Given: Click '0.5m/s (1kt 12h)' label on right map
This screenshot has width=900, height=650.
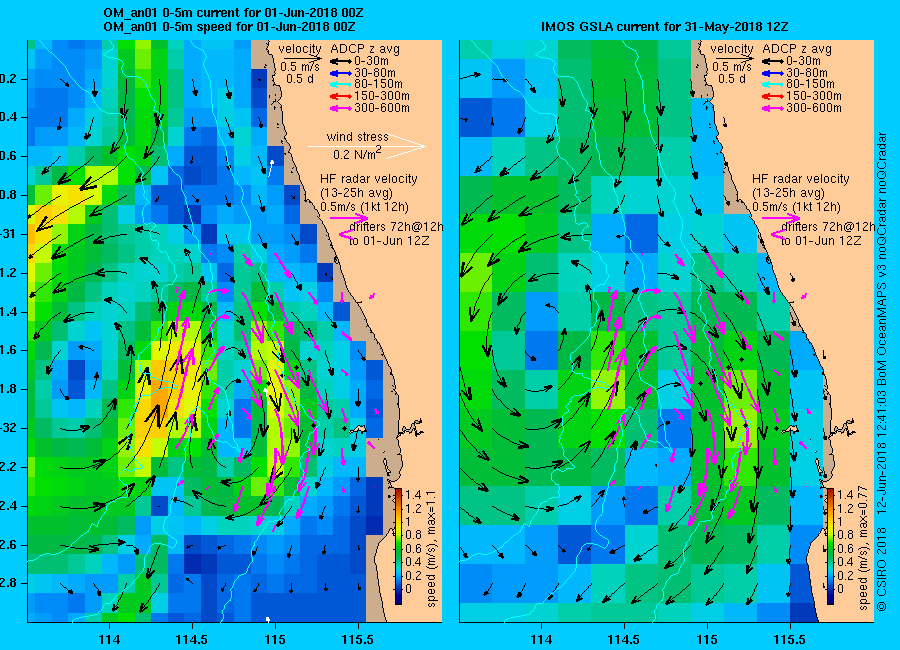Looking at the screenshot, I should [x=797, y=207].
